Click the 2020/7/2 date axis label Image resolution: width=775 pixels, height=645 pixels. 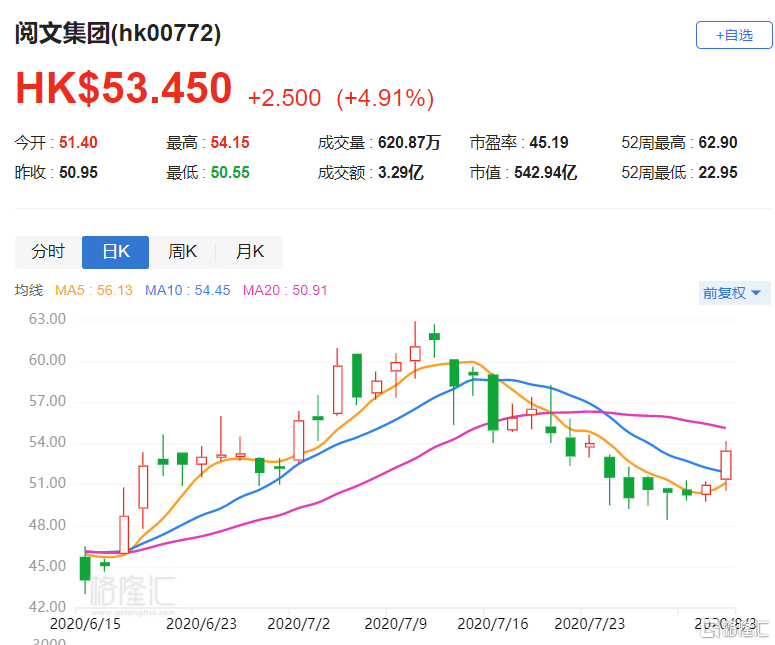299,624
